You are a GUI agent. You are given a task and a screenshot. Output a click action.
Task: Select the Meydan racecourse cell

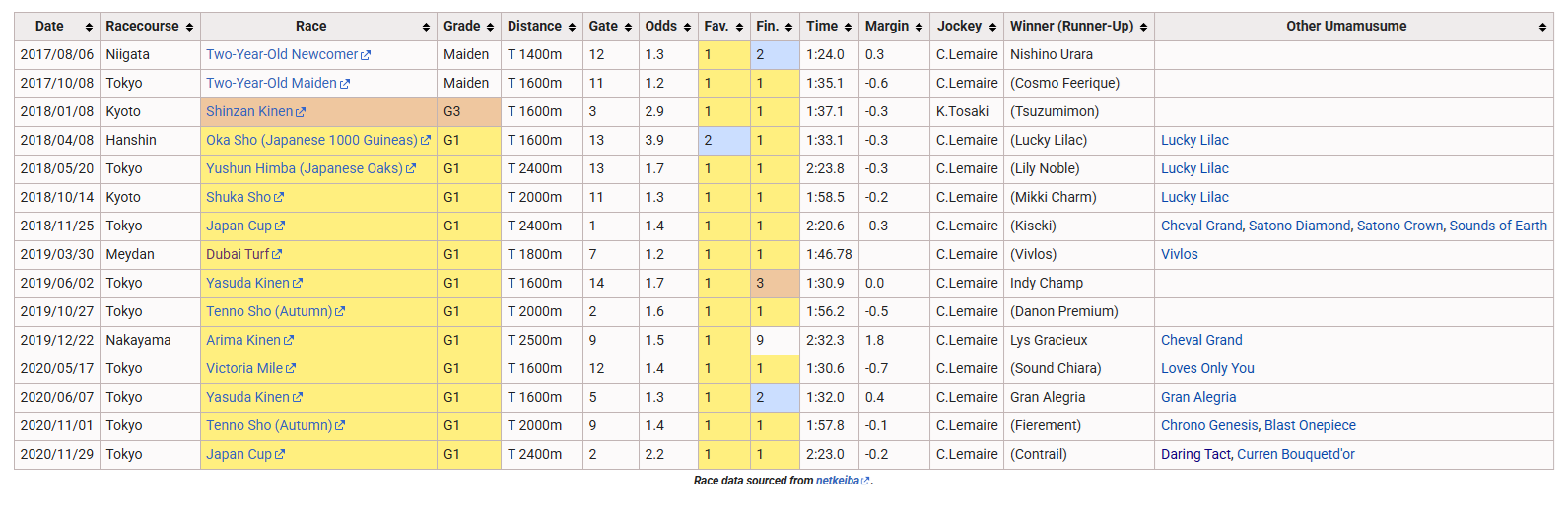click(x=150, y=255)
